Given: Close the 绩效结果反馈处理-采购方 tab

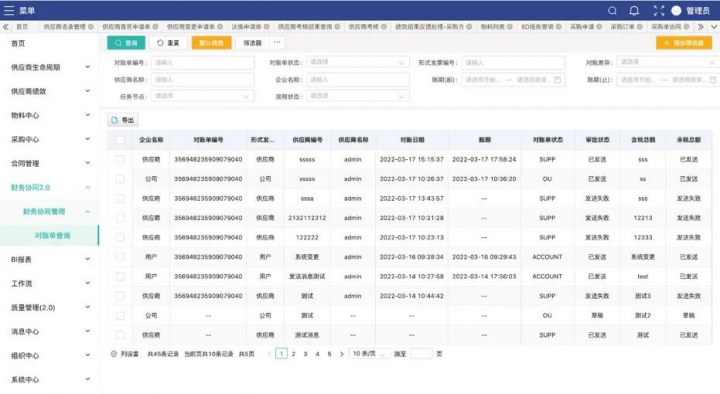Looking at the screenshot, I should (x=469, y=27).
